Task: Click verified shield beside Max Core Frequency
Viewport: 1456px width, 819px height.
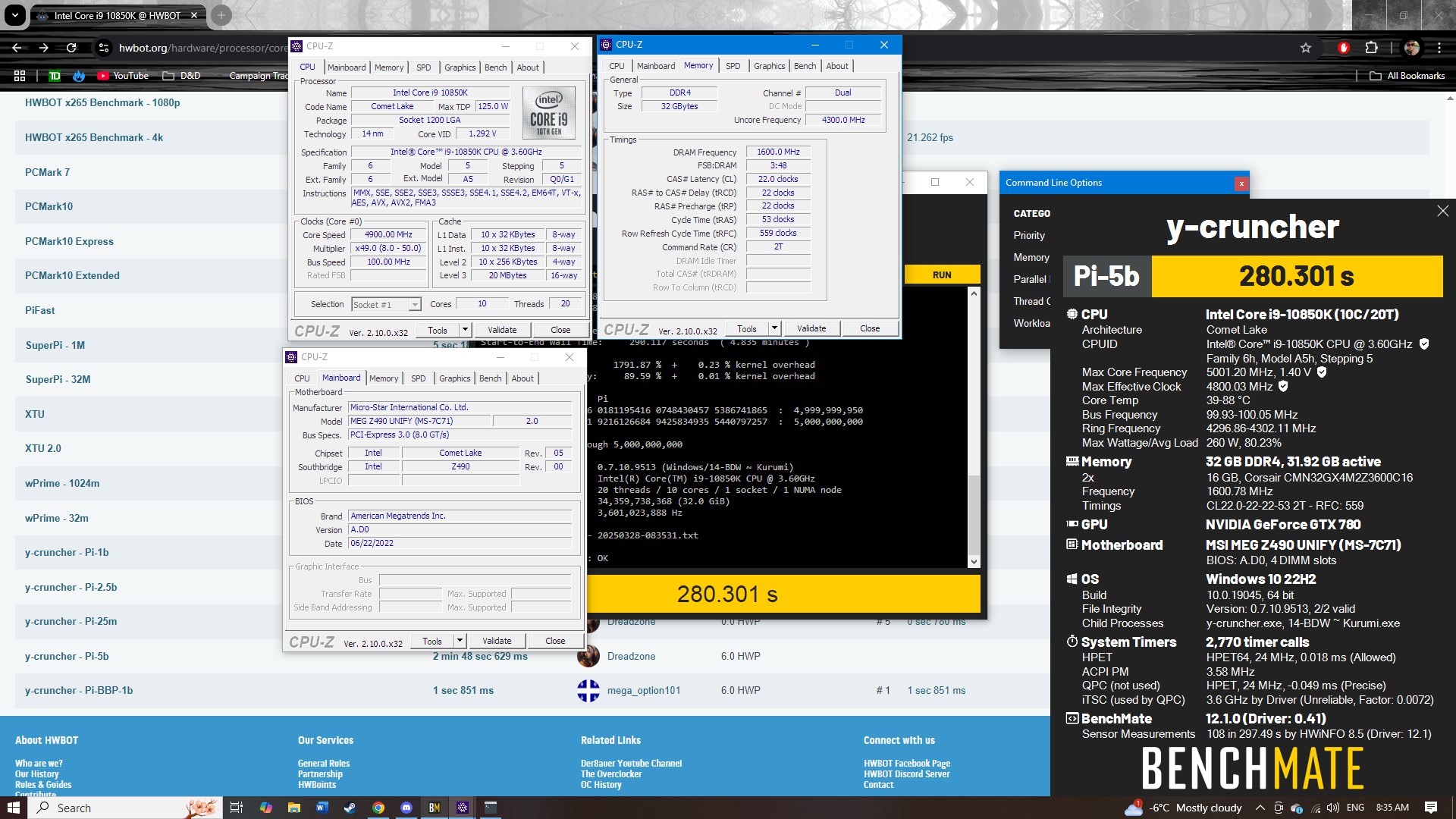Action: pyautogui.click(x=1322, y=372)
